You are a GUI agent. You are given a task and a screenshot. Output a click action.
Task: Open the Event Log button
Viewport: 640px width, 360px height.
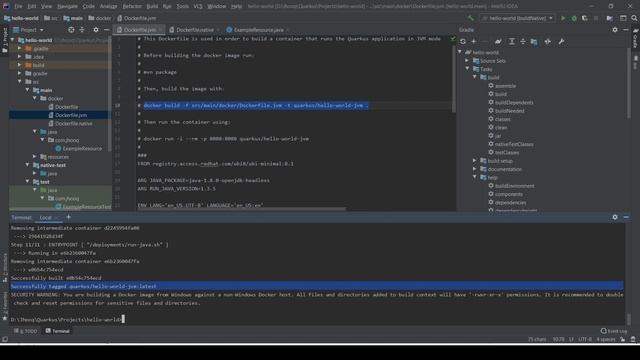coord(614,331)
